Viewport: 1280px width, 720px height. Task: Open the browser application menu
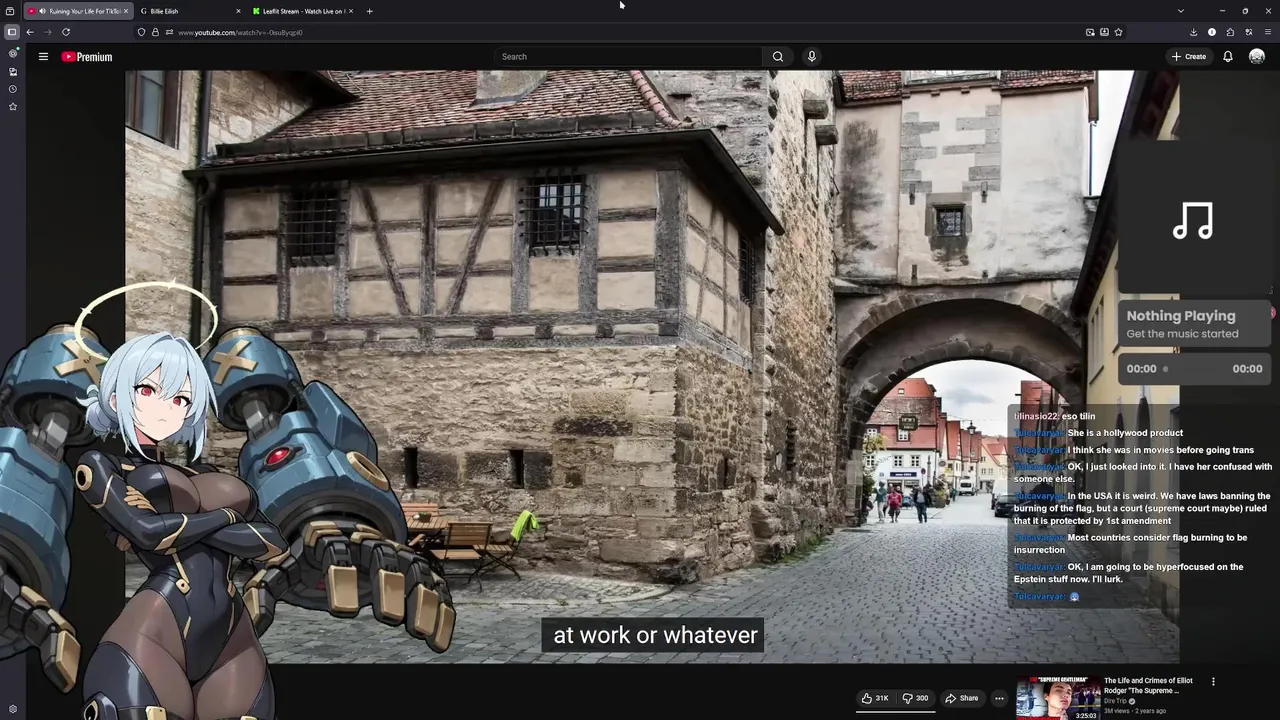point(1267,32)
